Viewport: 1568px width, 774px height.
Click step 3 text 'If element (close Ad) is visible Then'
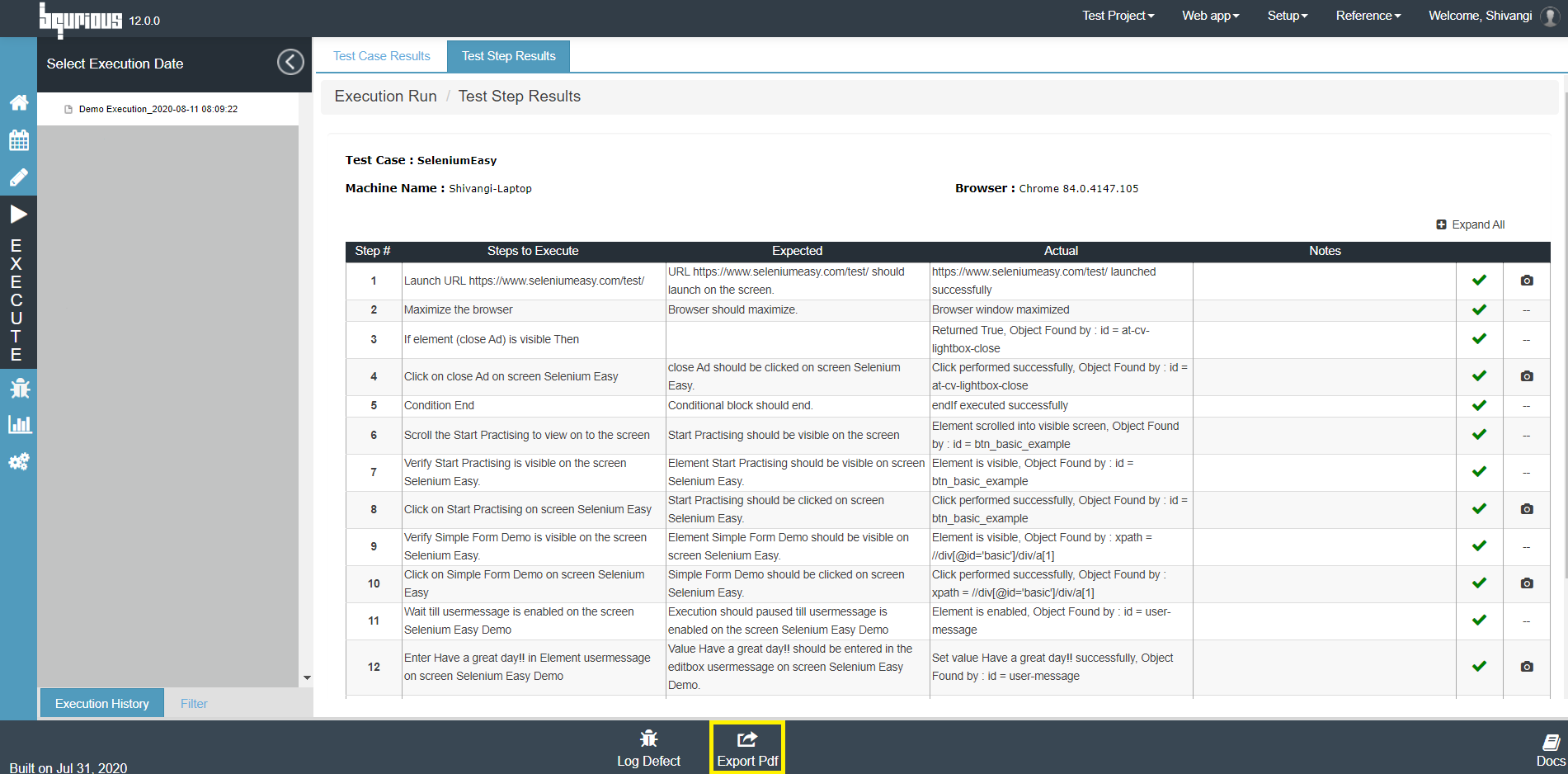[x=492, y=339]
